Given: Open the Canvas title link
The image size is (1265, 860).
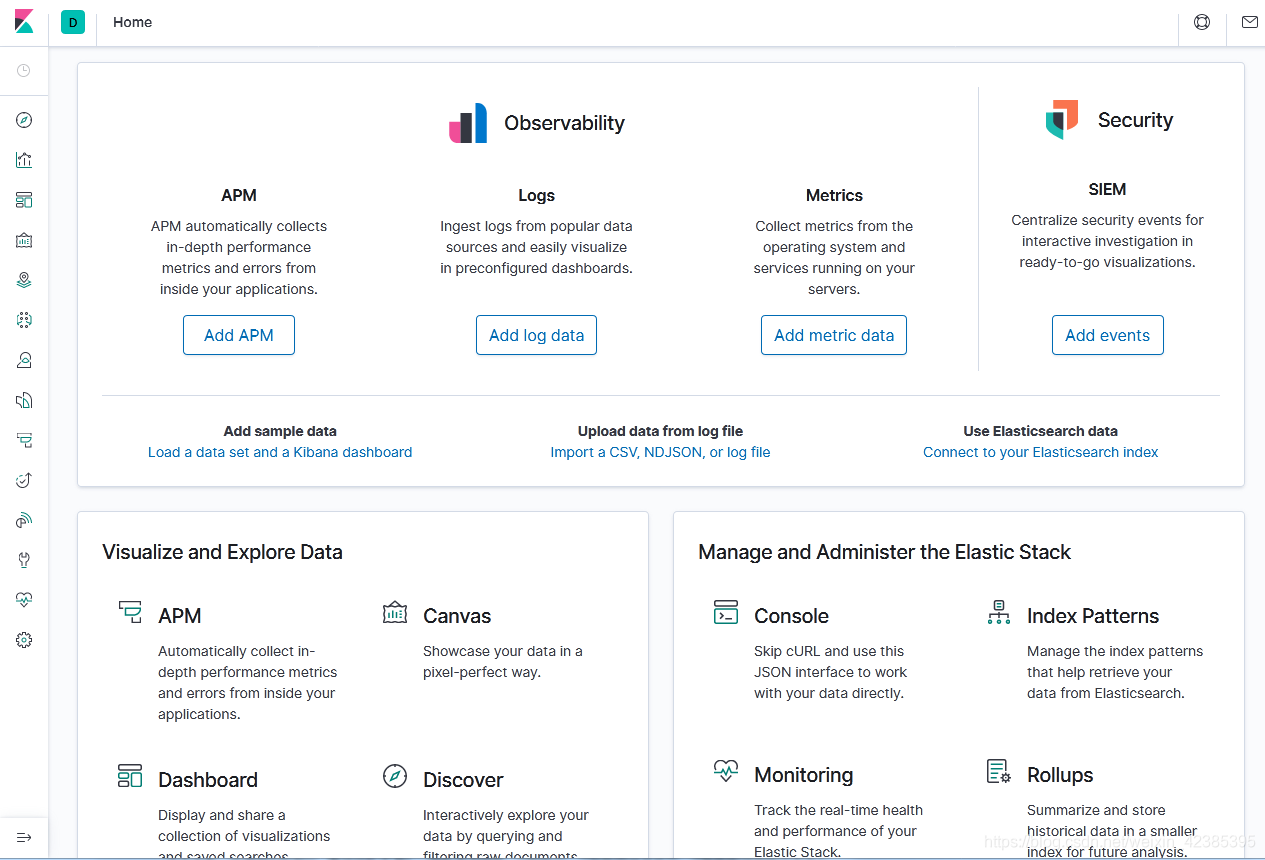Looking at the screenshot, I should (457, 616).
